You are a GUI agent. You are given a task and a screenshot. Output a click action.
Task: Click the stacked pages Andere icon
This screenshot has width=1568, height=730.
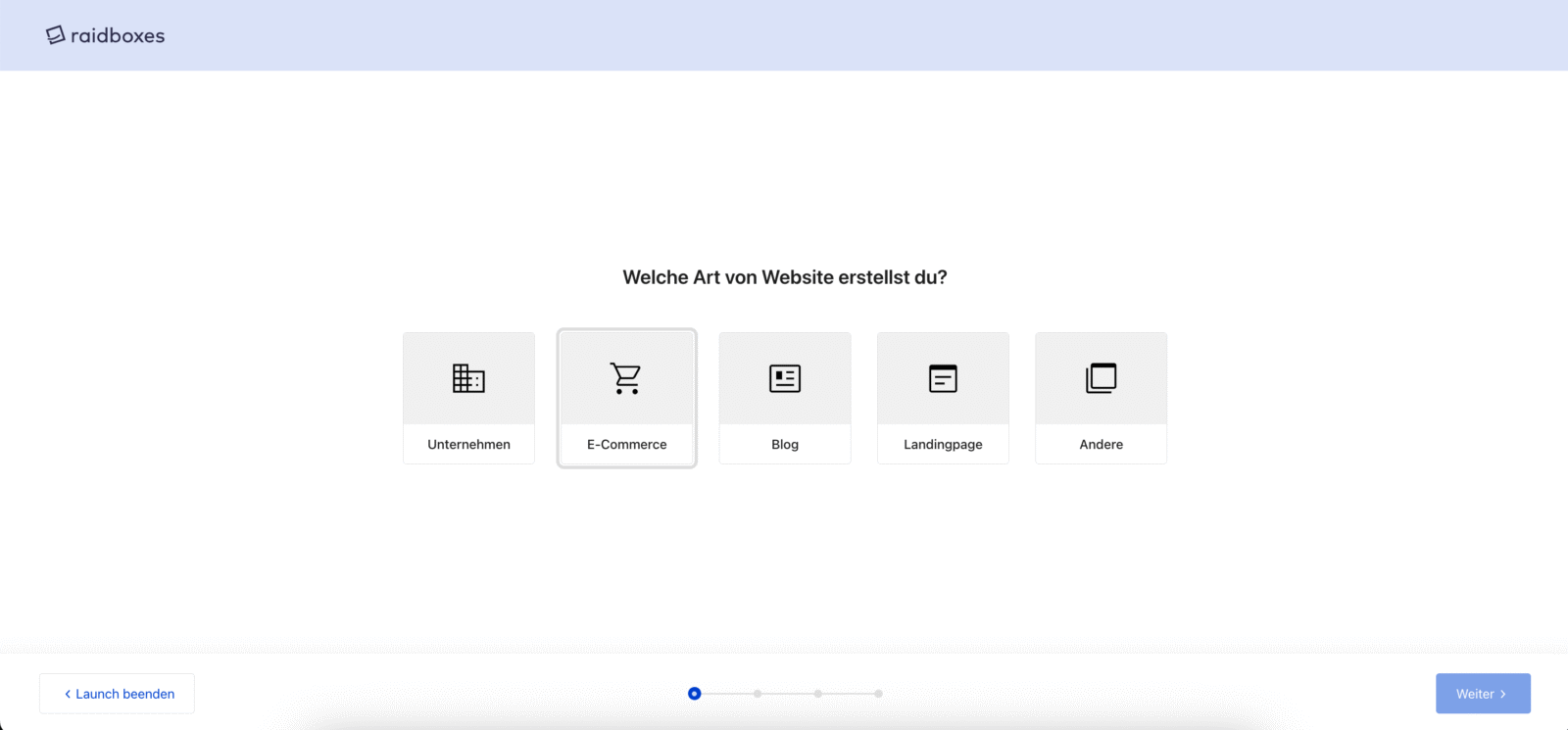1101,378
